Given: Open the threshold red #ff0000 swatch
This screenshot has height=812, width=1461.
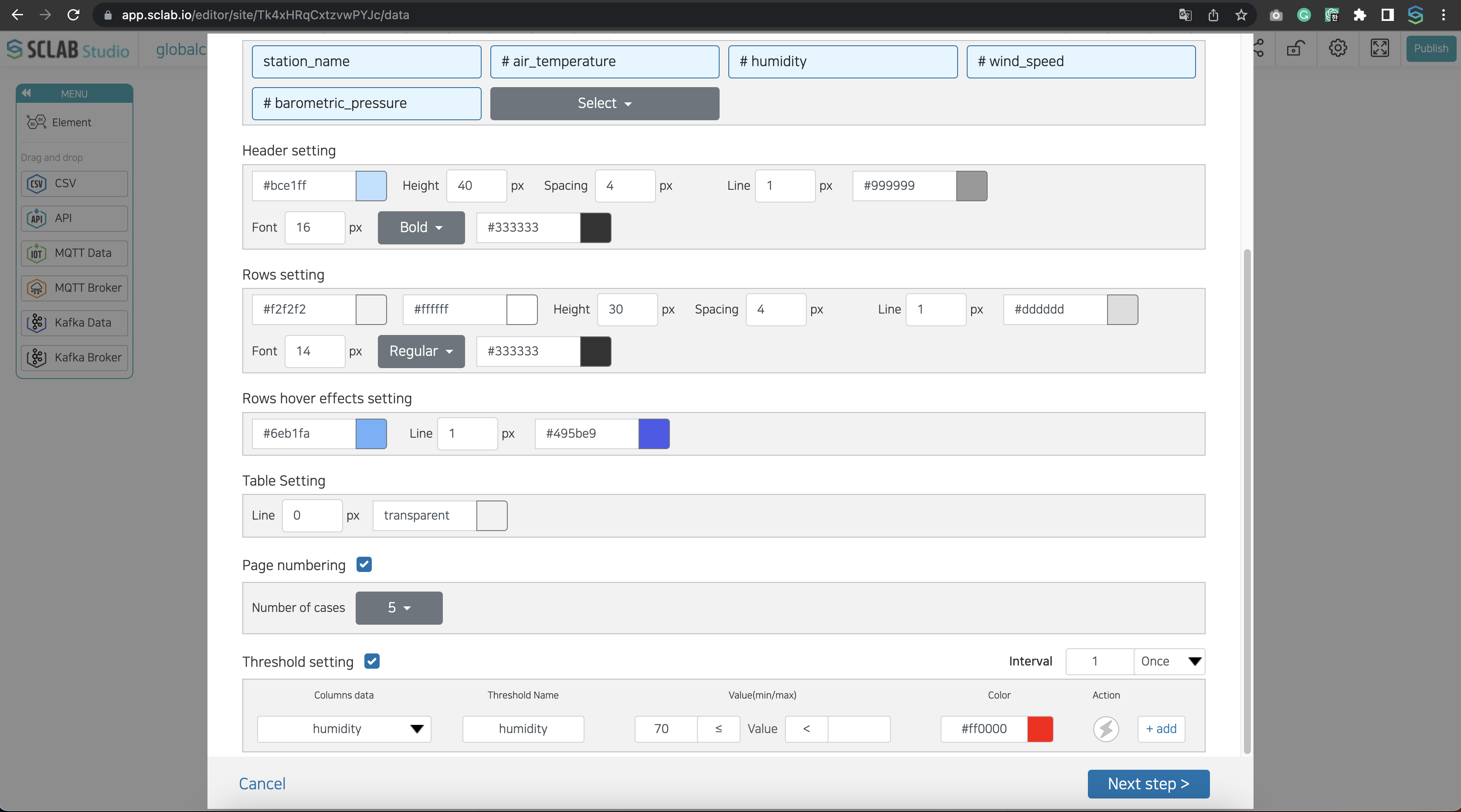Looking at the screenshot, I should [x=1040, y=729].
